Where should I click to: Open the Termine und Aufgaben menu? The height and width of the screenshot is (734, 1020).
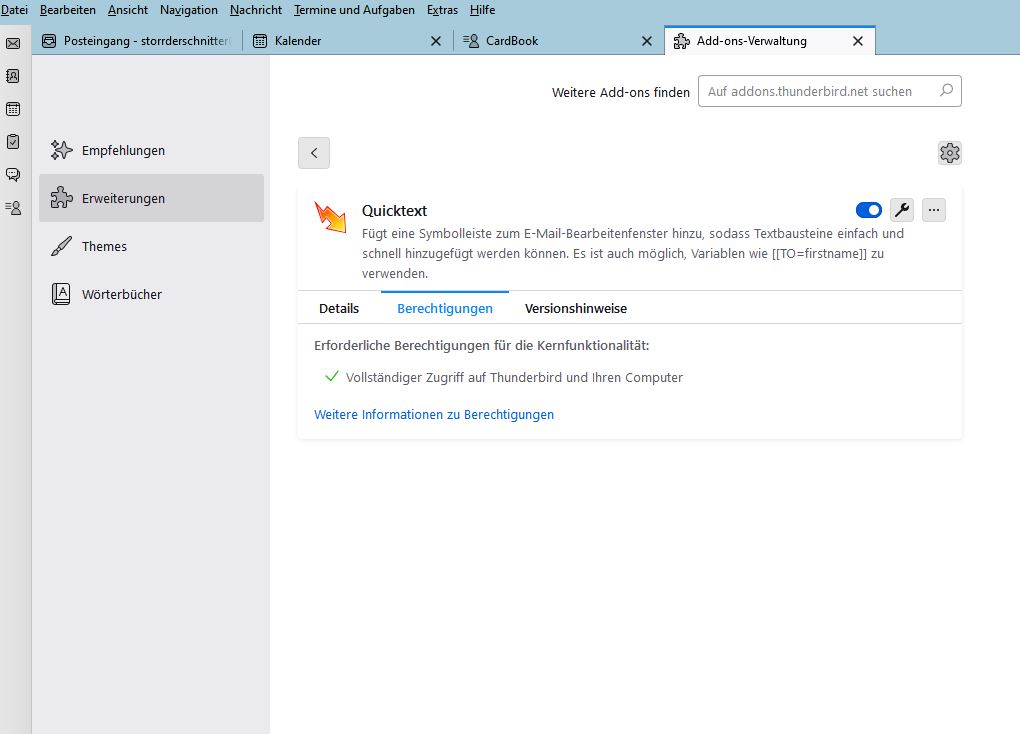[354, 10]
